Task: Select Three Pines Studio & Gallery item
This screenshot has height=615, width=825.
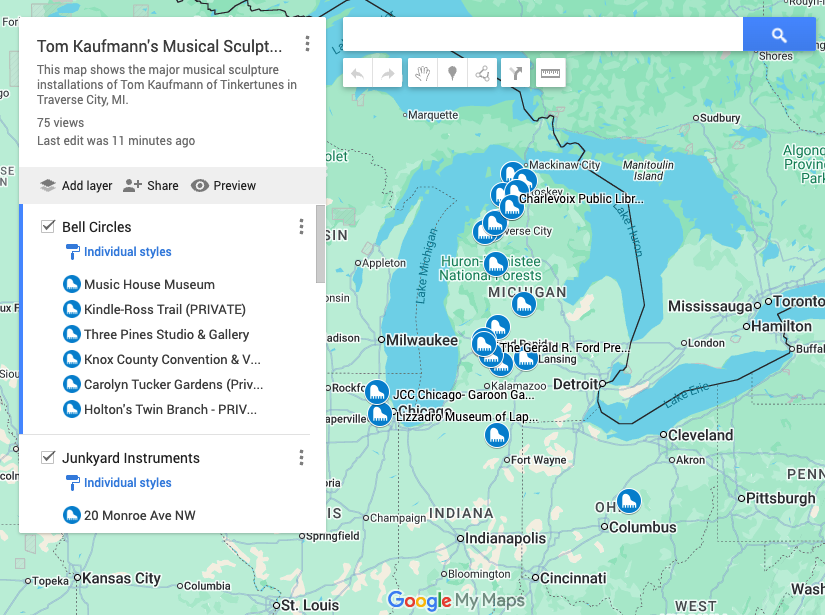Action: point(165,335)
